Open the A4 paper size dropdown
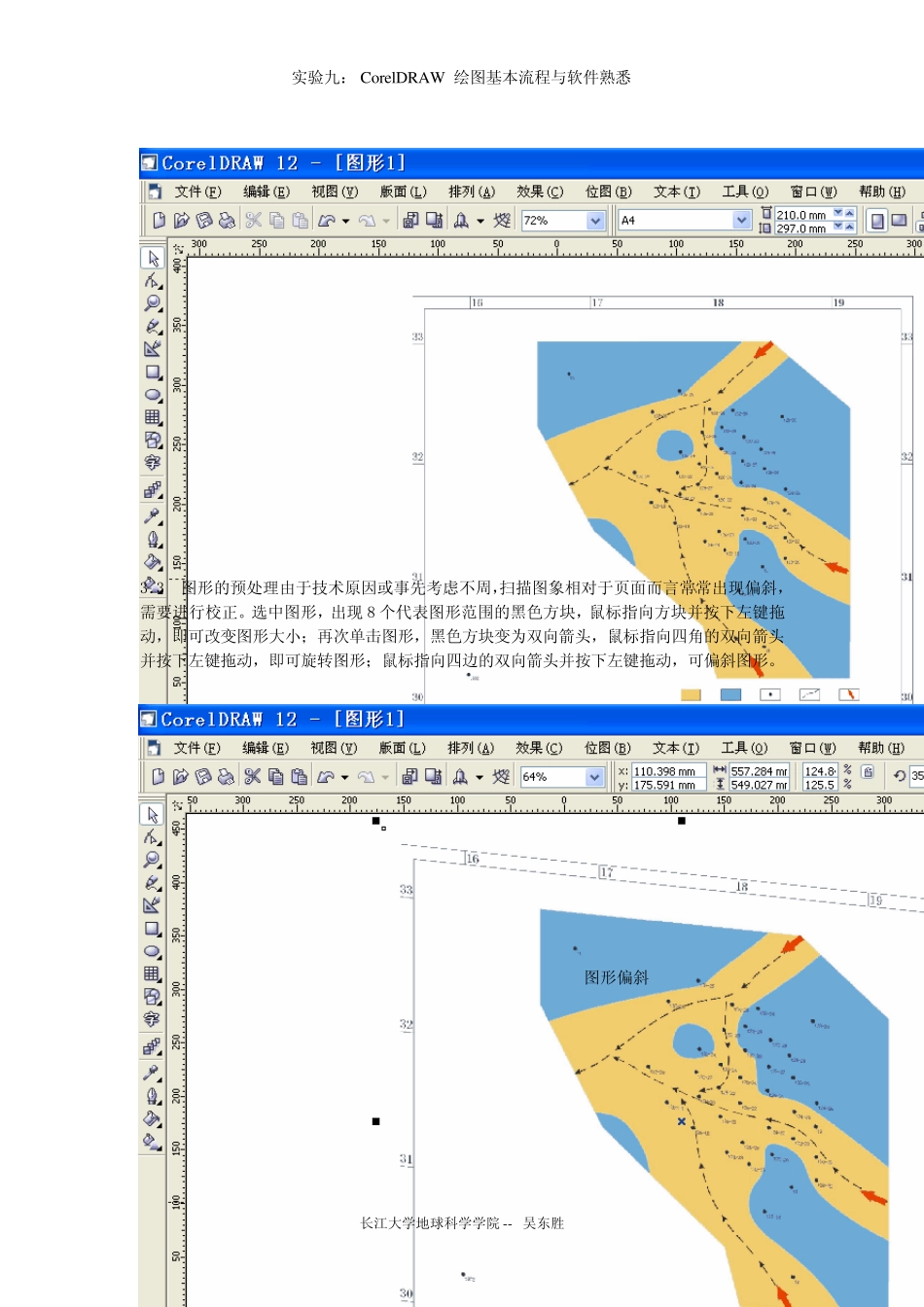This screenshot has width=924, height=1307. point(741,221)
